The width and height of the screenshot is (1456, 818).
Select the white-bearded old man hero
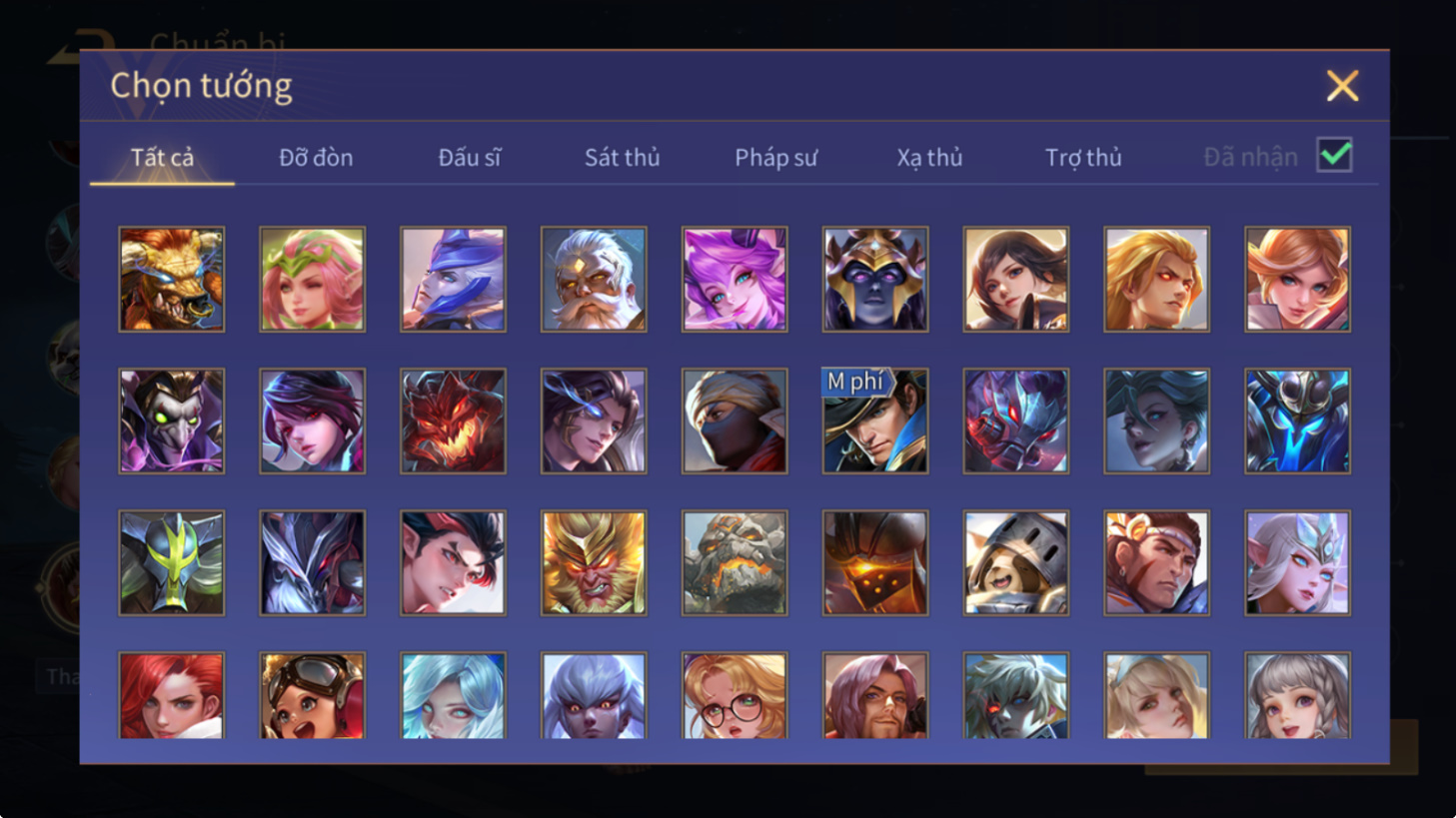point(594,279)
